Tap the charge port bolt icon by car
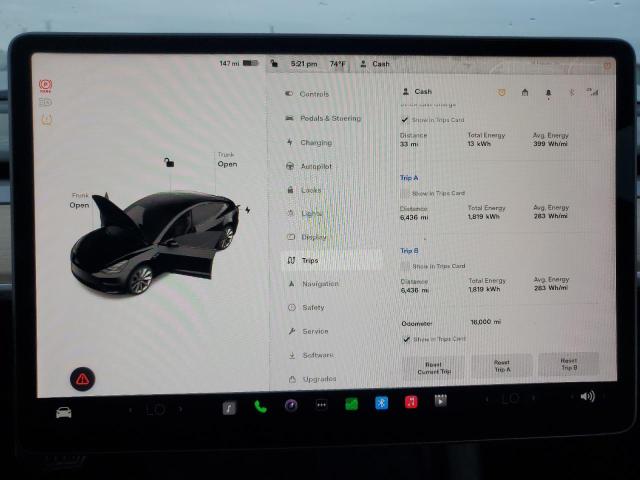640x480 pixels. tap(248, 210)
